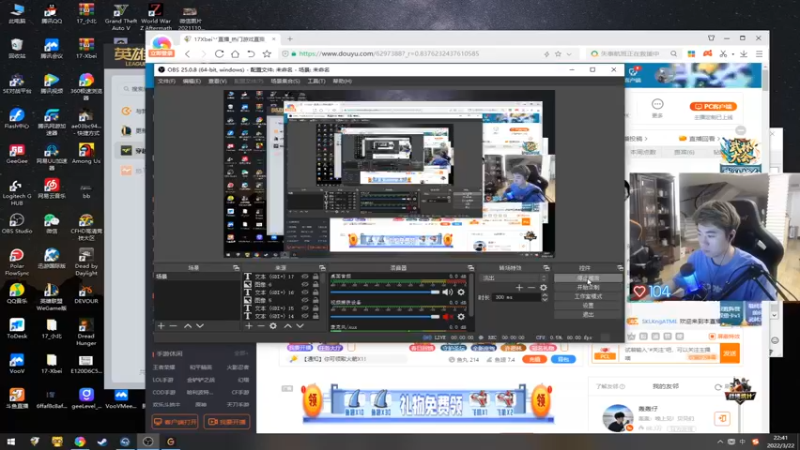Click Desktop Audio volume slider
Viewport: 800px width, 450px height.
click(385, 292)
